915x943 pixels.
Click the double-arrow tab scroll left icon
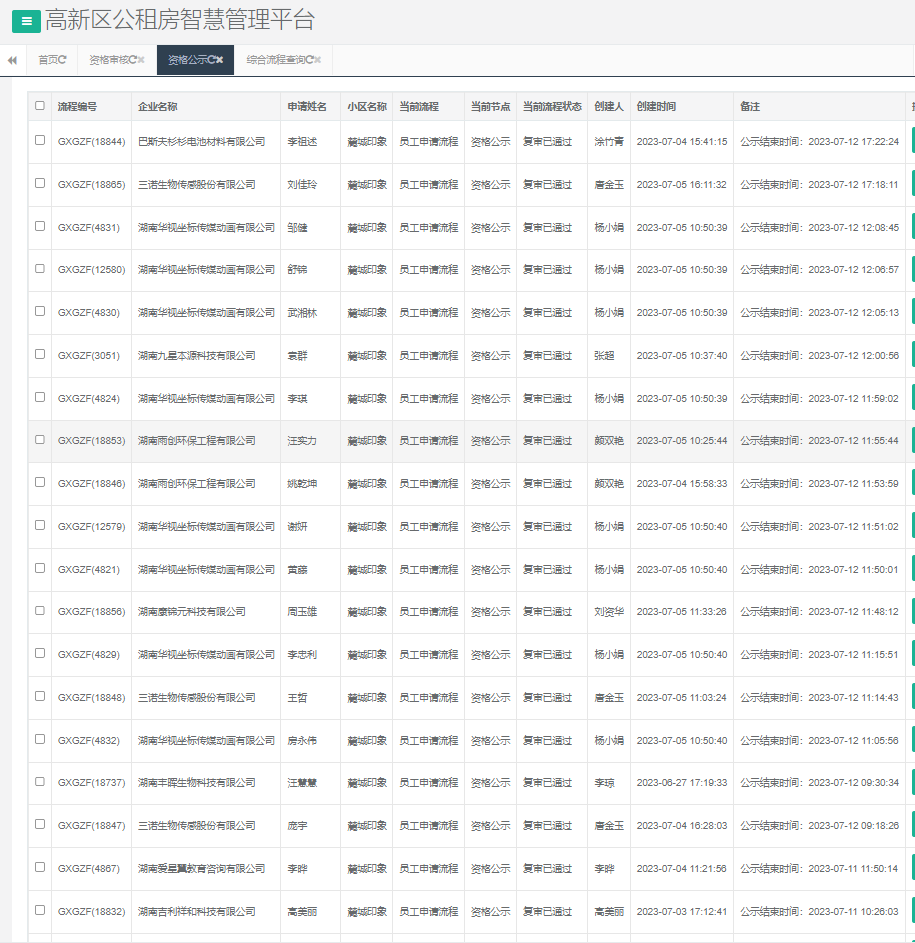[12, 60]
